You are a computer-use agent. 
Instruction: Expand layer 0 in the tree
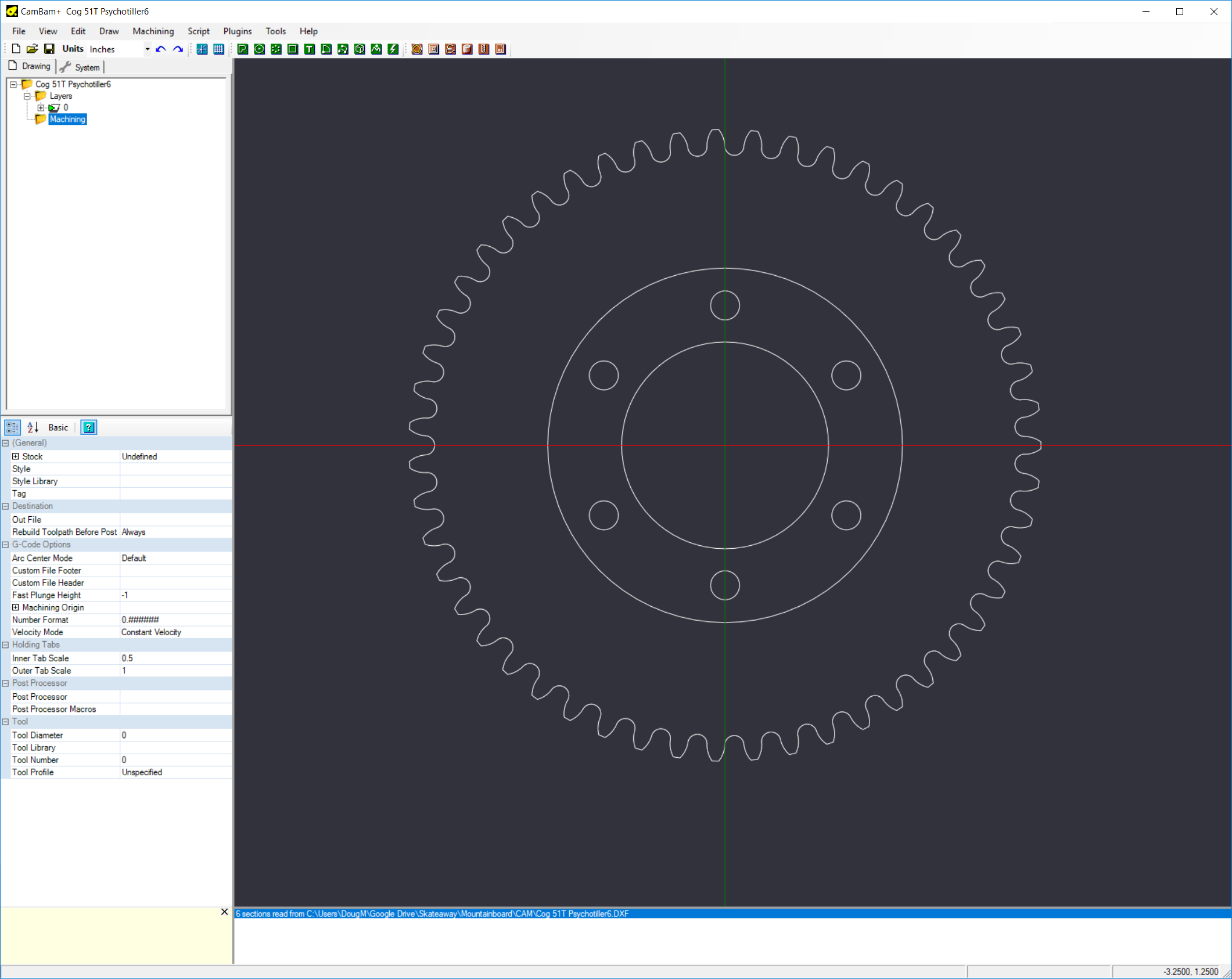point(41,108)
